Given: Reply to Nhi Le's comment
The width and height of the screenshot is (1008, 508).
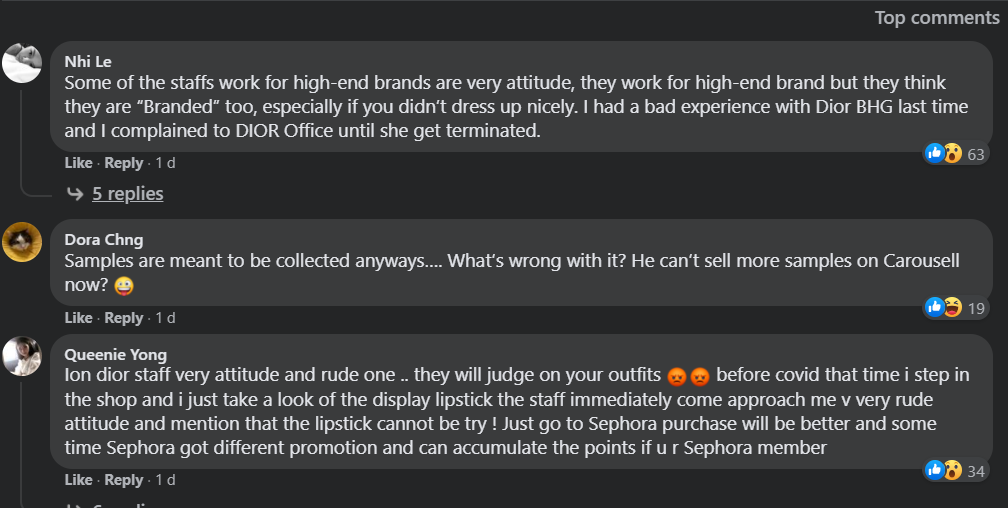Looking at the screenshot, I should [x=123, y=163].
